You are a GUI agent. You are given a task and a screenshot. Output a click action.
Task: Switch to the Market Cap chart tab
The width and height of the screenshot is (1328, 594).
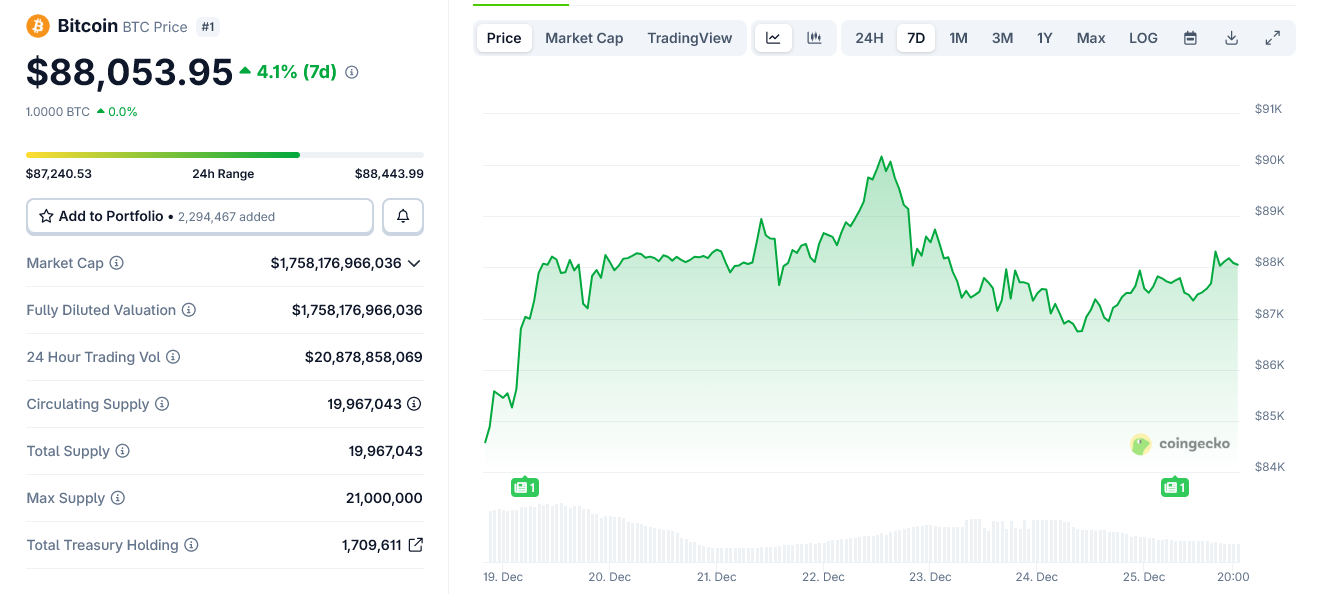(x=583, y=37)
